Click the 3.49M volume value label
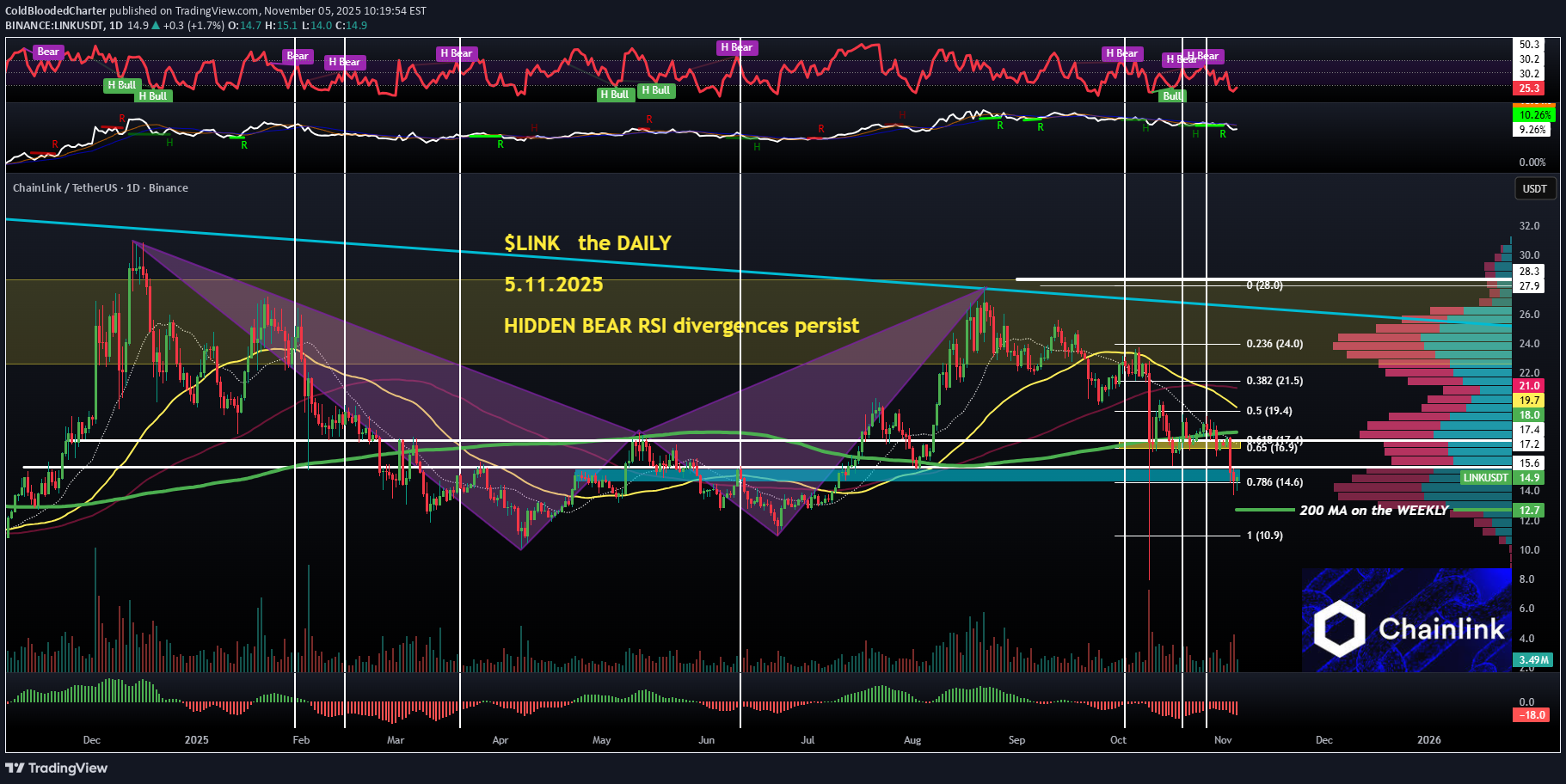The height and width of the screenshot is (784, 1566). [x=1533, y=660]
